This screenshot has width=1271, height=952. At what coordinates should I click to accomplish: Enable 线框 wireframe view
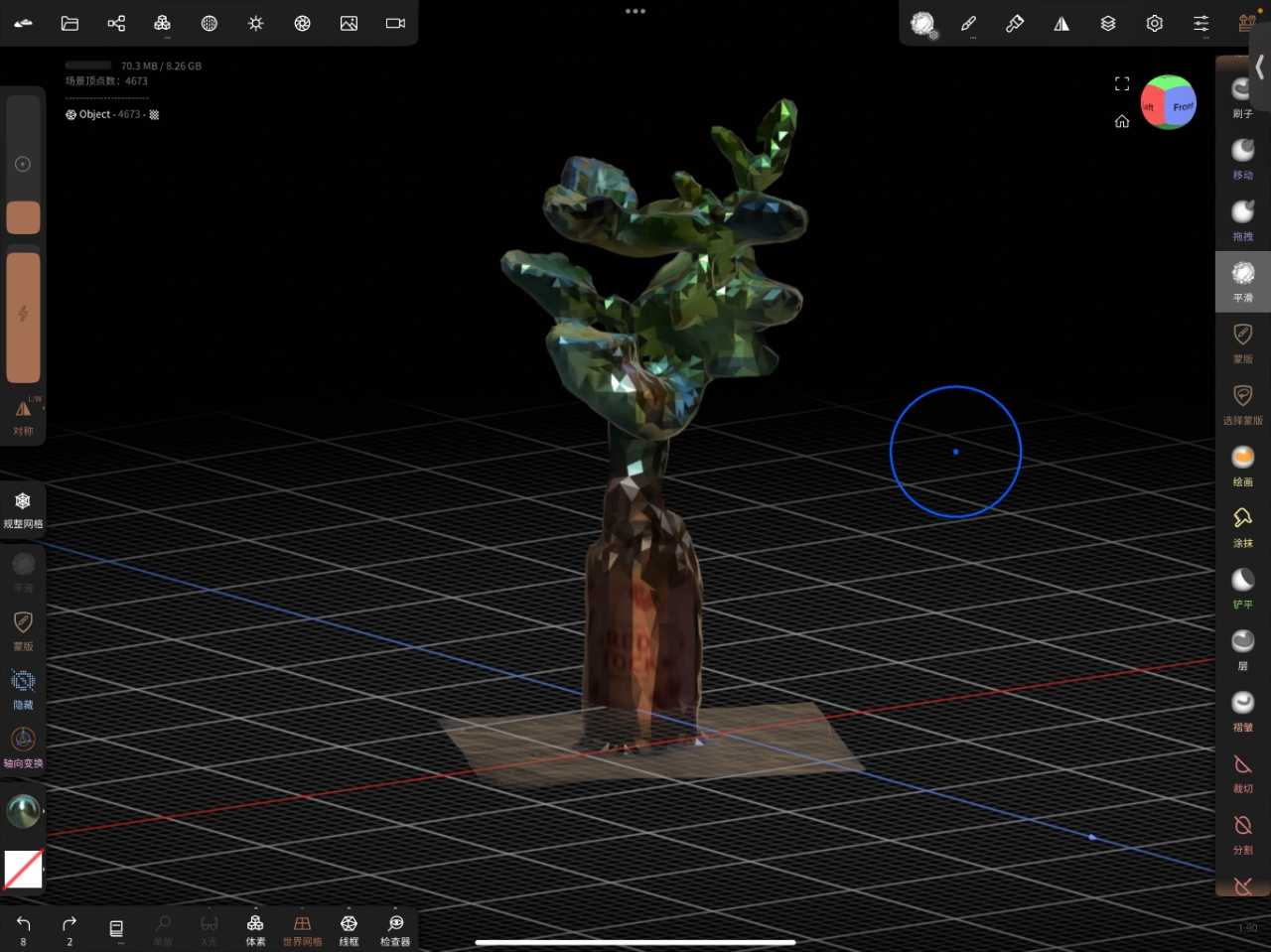pos(349,929)
